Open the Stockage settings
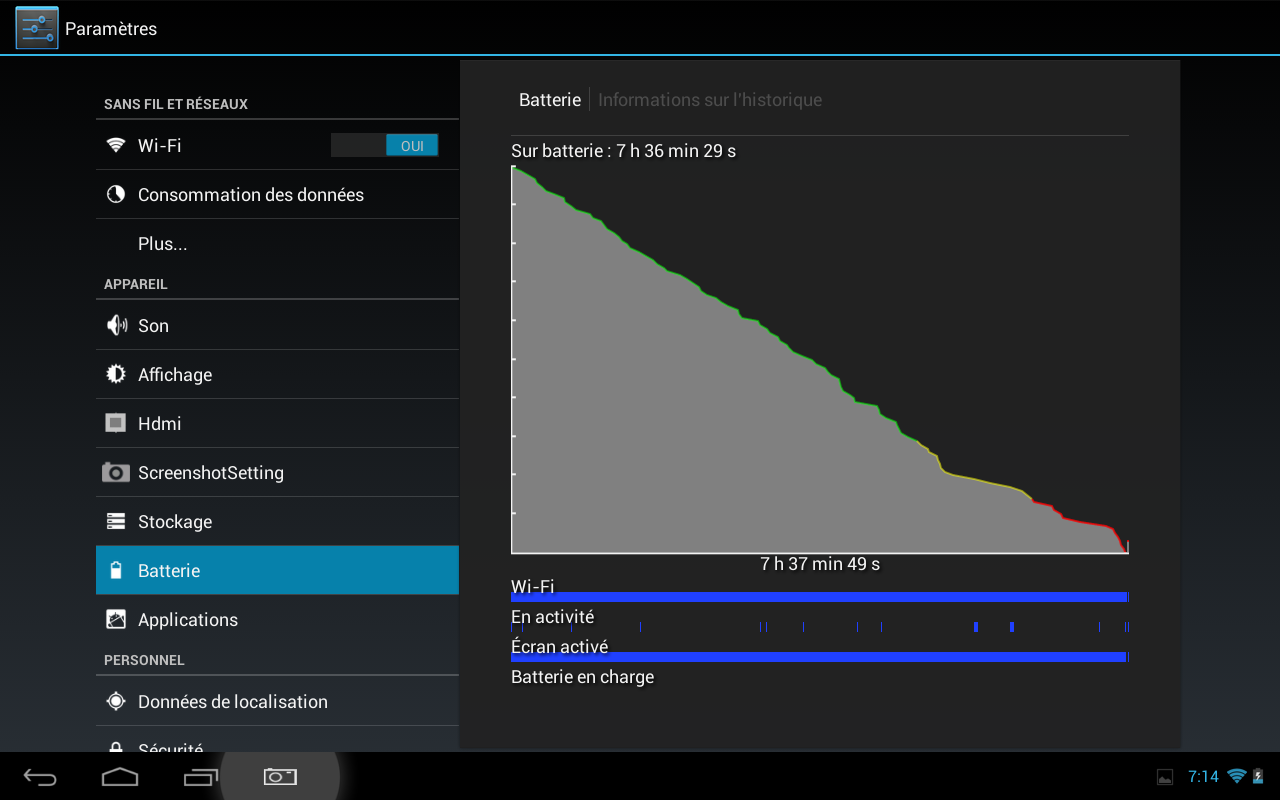The image size is (1280, 800). click(x=277, y=521)
